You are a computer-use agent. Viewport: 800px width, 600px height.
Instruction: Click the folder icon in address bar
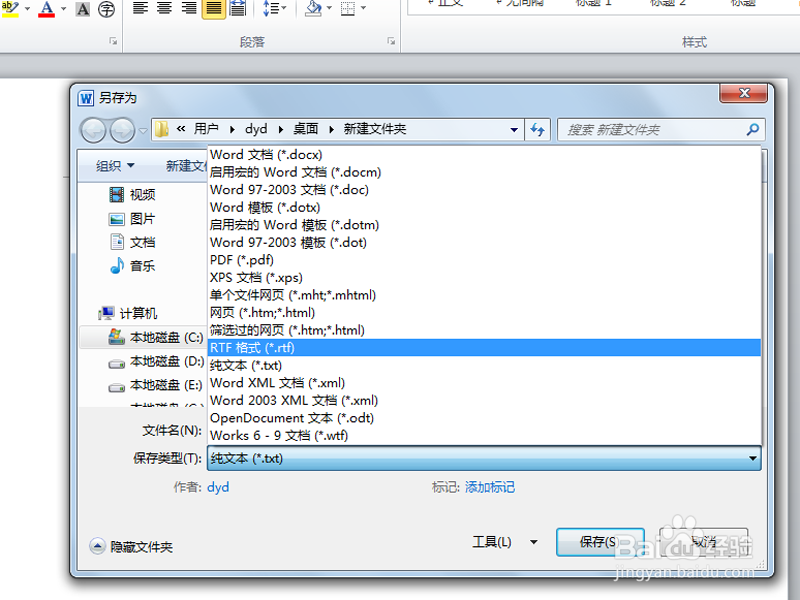coord(162,129)
